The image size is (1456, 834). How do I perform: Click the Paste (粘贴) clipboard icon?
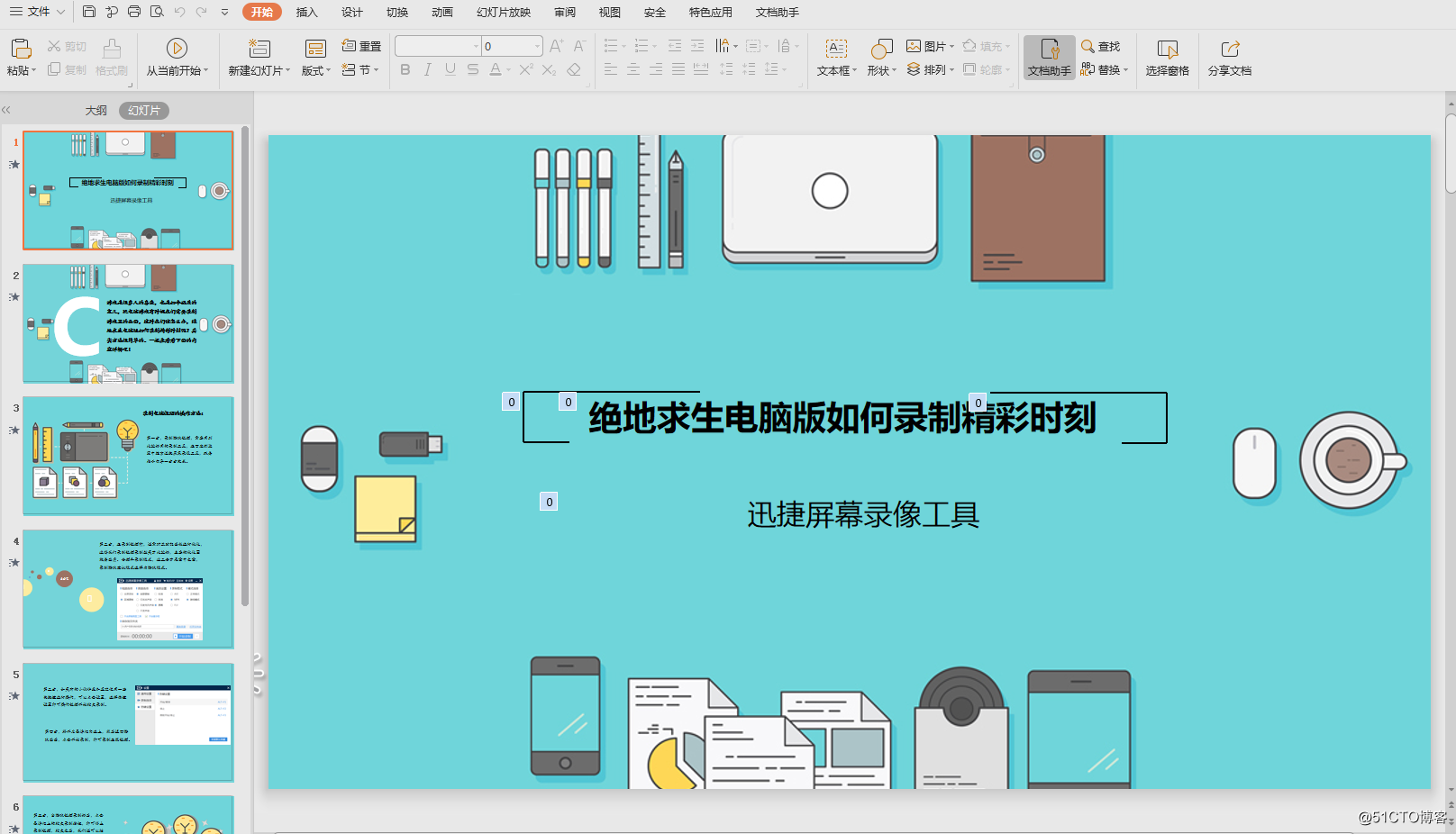coord(21,48)
